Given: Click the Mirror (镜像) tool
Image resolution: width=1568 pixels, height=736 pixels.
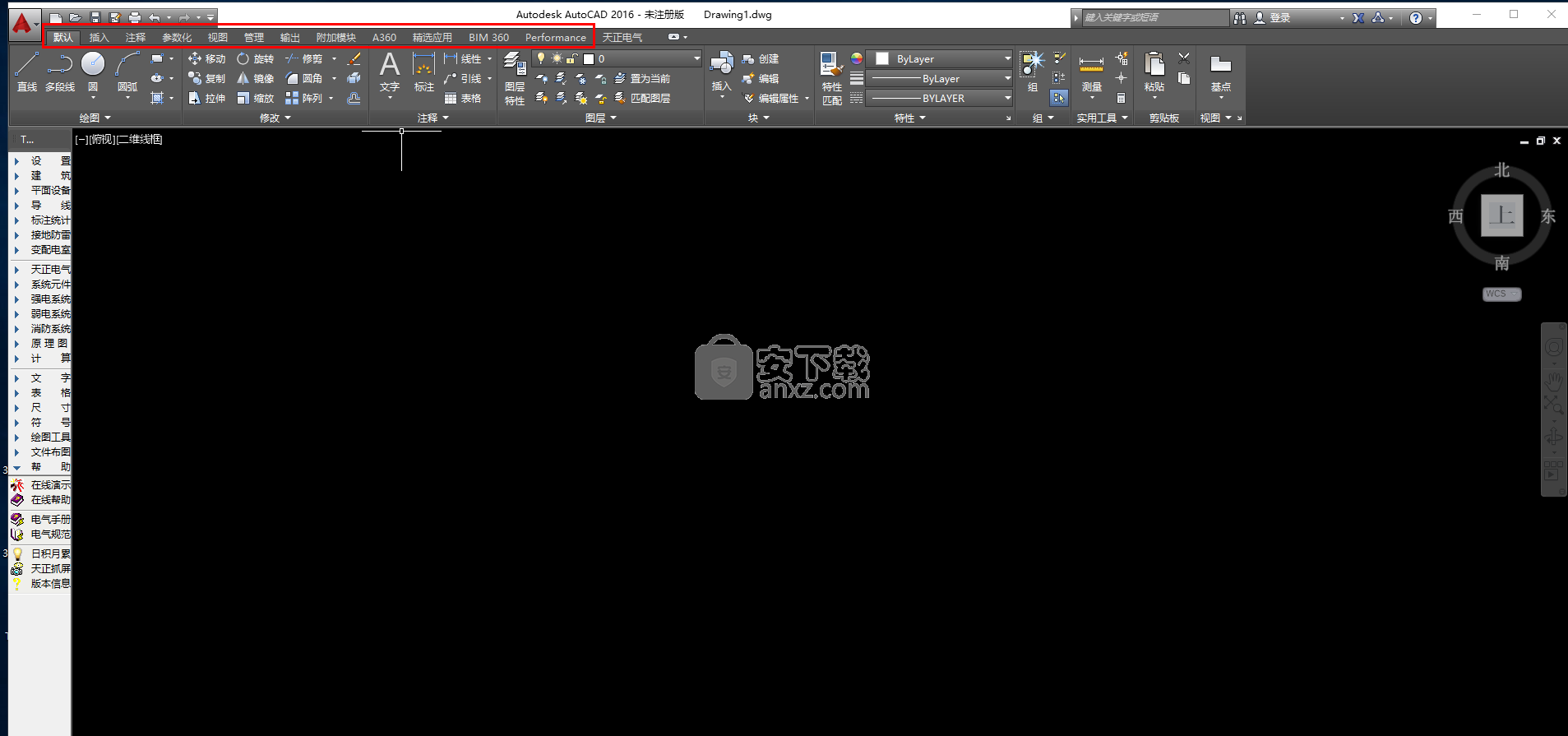Looking at the screenshot, I should coord(255,79).
